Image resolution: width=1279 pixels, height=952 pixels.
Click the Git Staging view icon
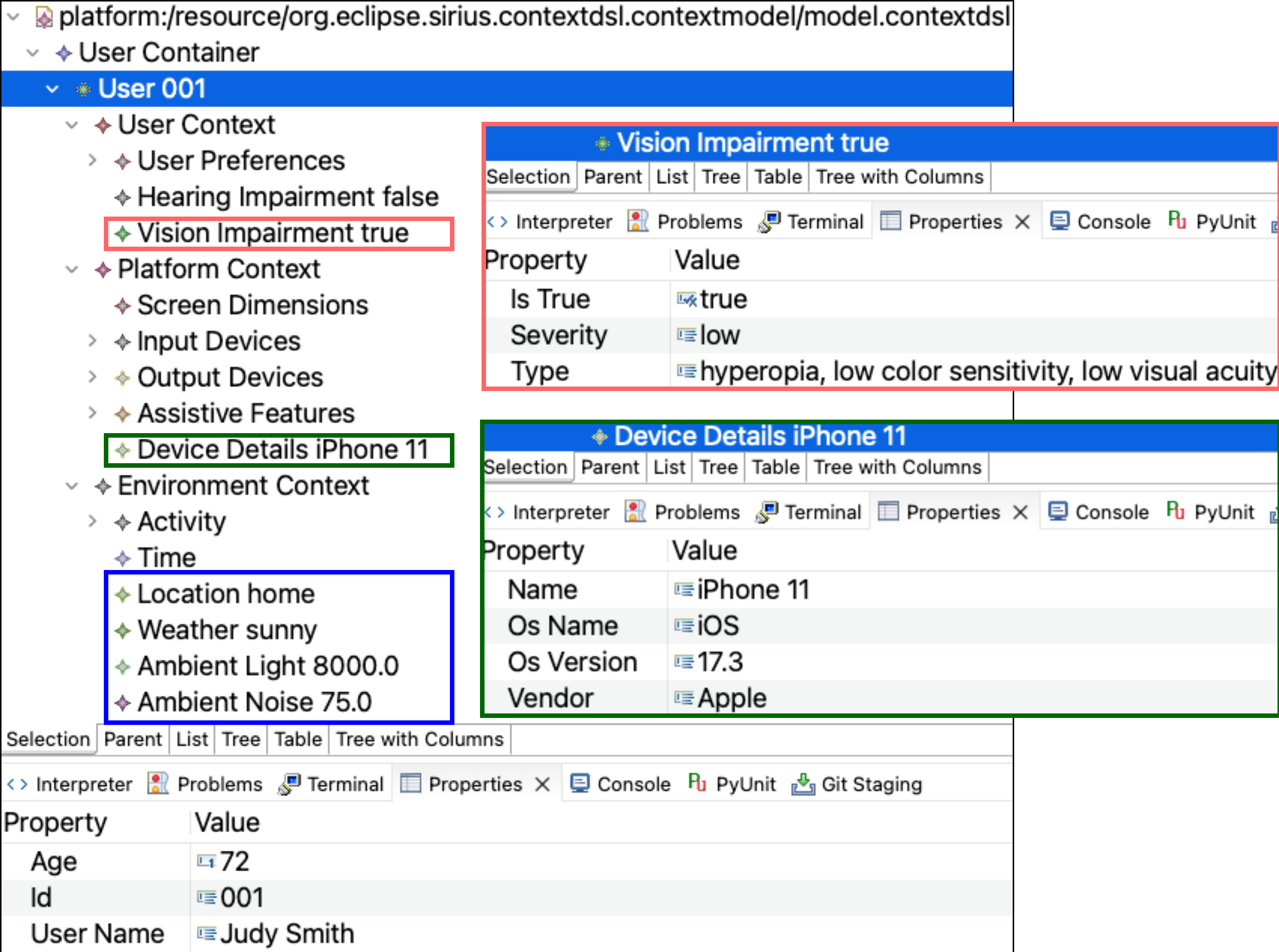tap(803, 784)
